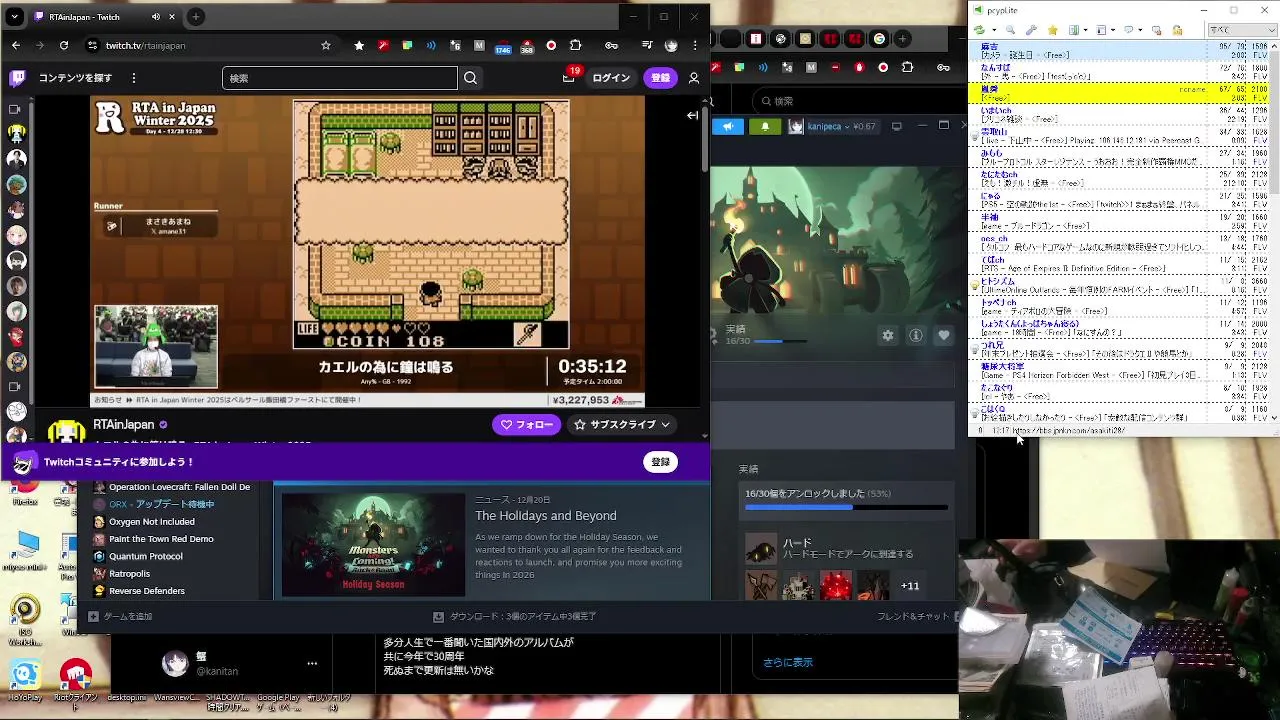This screenshot has height=720, width=1280.
Task: Select Quantum Protocol in library list
Action: pos(146,556)
